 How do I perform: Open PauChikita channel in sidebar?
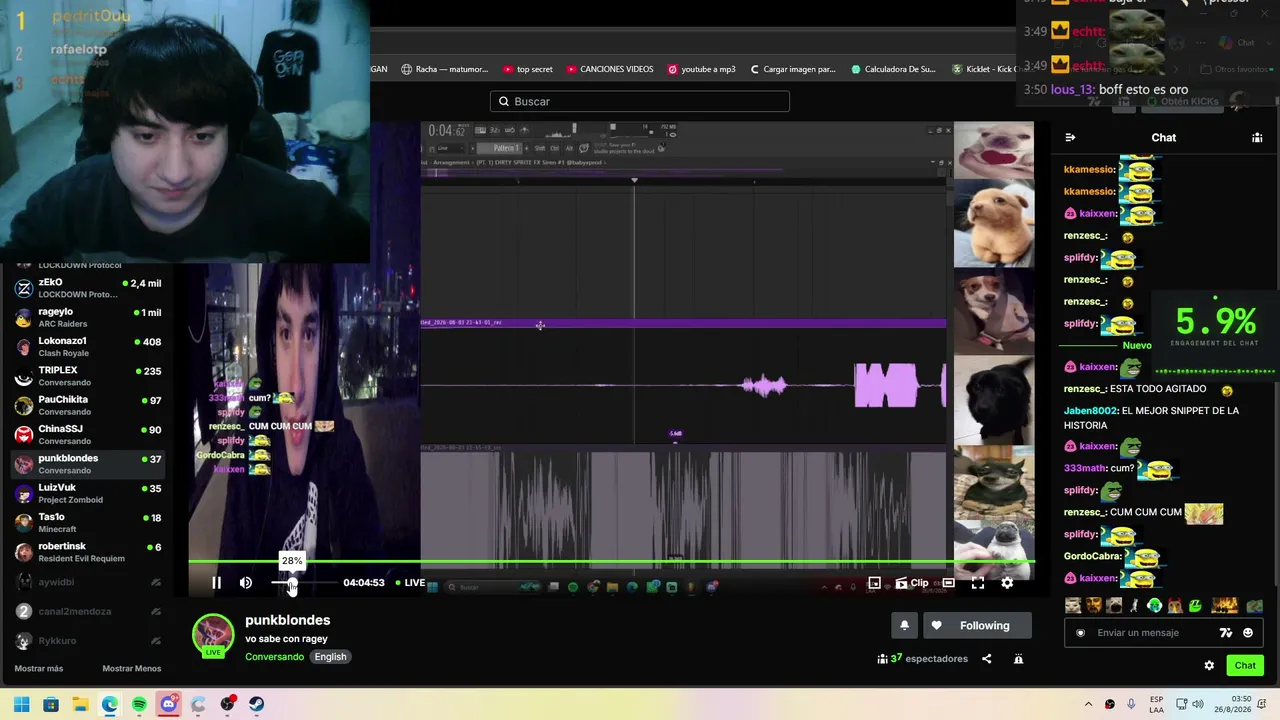click(x=87, y=405)
